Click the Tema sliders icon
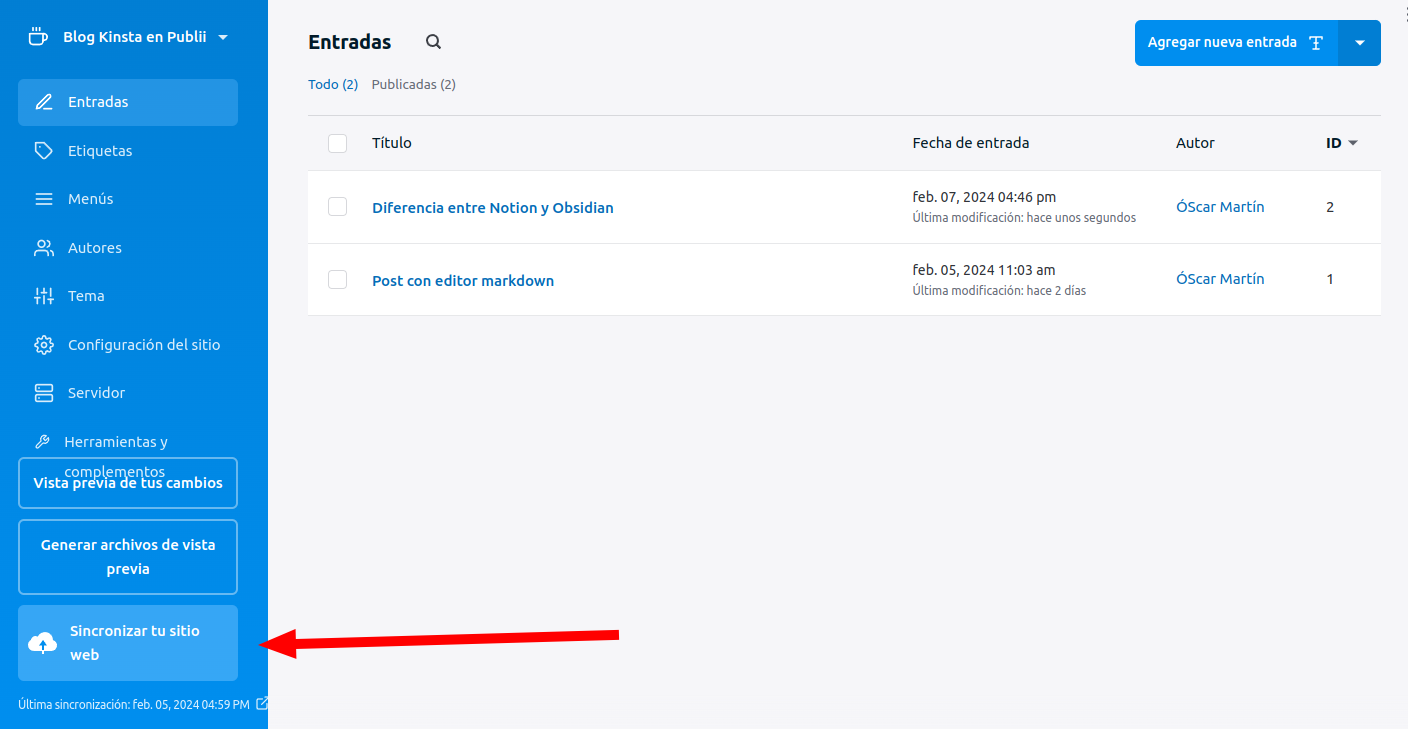Viewport: 1408px width, 729px height. (43, 296)
